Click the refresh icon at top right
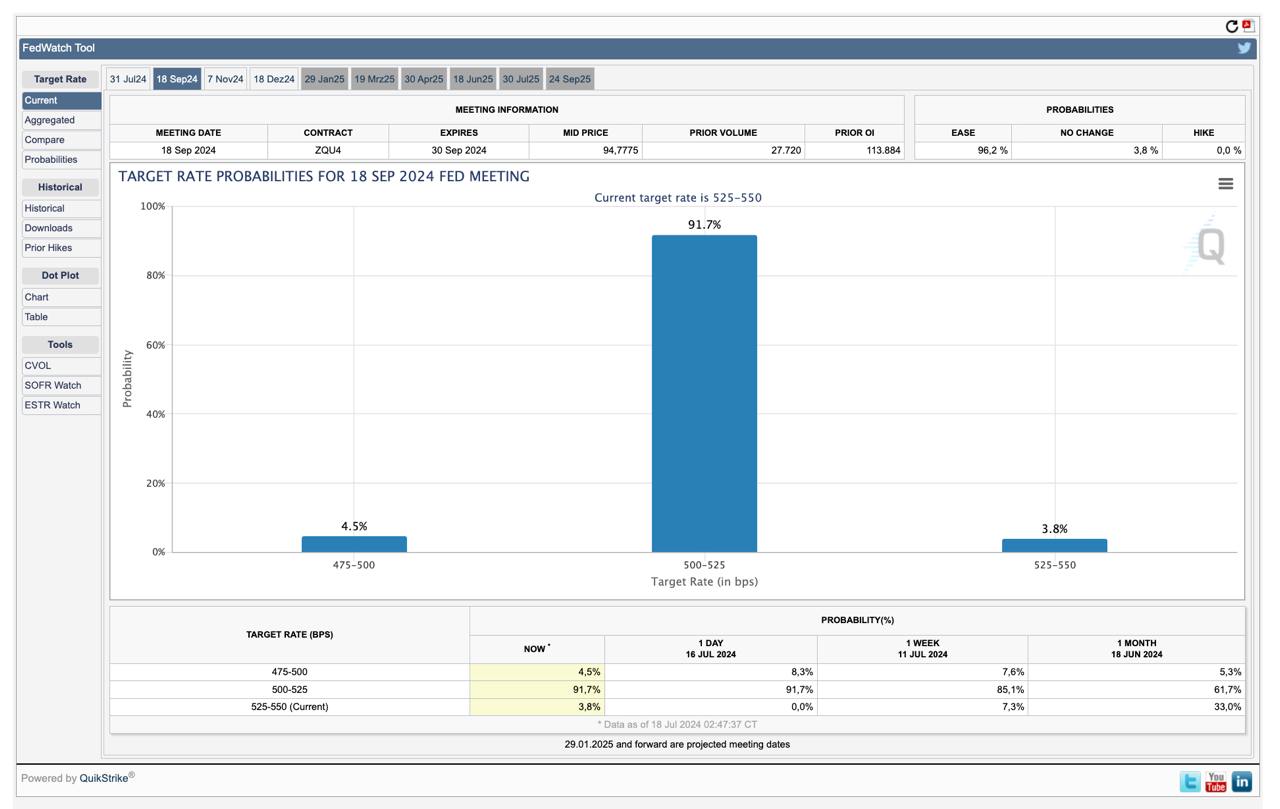Image resolution: width=1280 pixels, height=809 pixels. 1232,27
